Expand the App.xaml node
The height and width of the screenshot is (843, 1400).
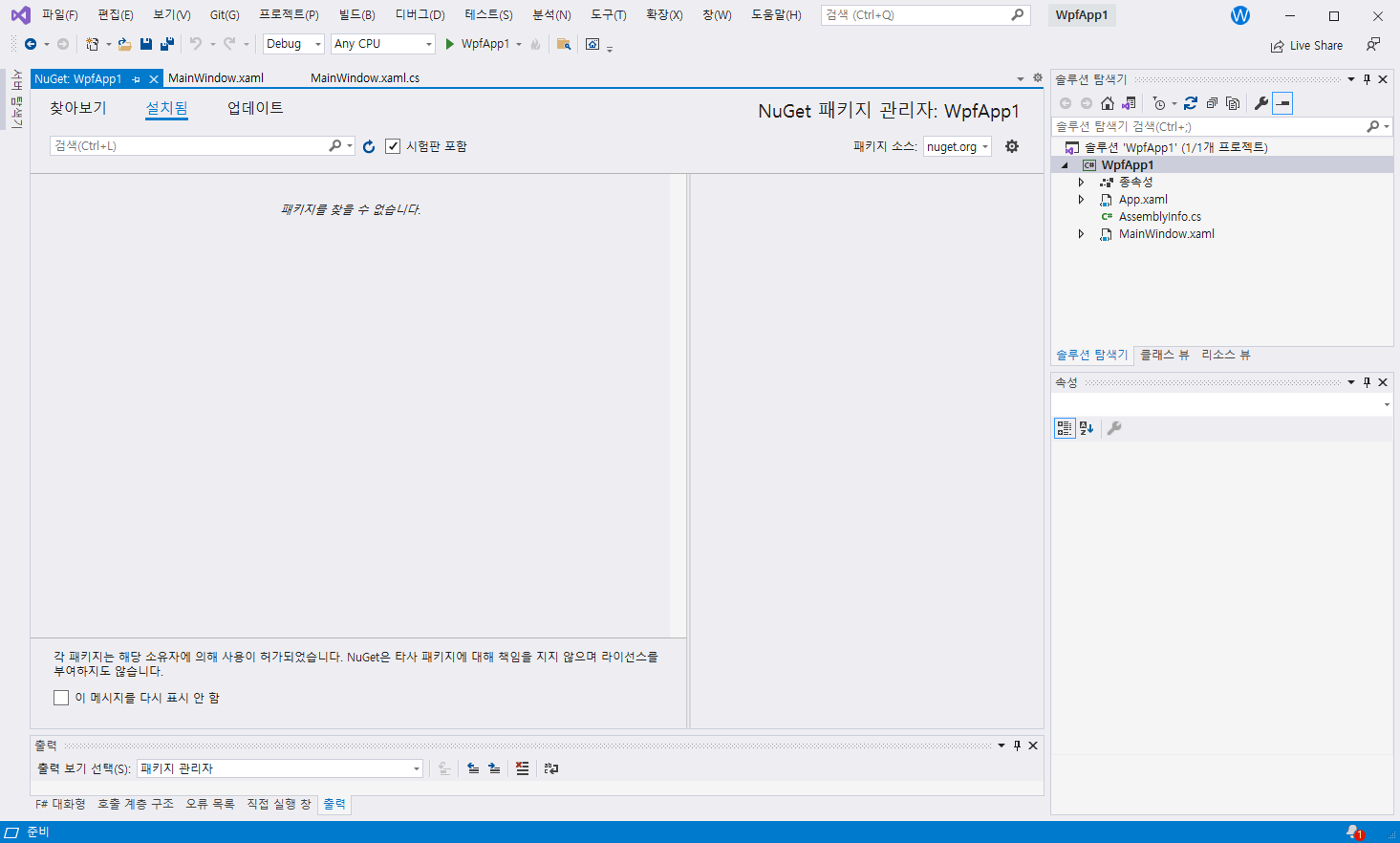(x=1082, y=200)
